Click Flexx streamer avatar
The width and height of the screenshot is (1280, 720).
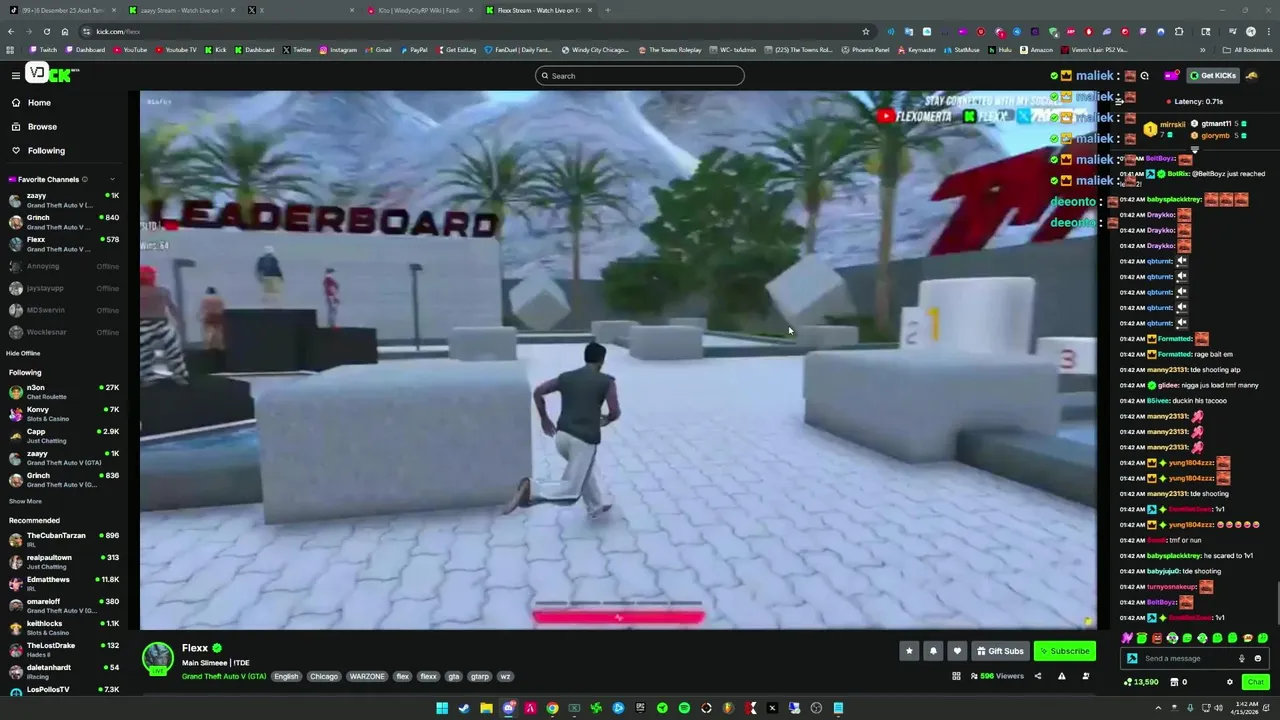(157, 658)
